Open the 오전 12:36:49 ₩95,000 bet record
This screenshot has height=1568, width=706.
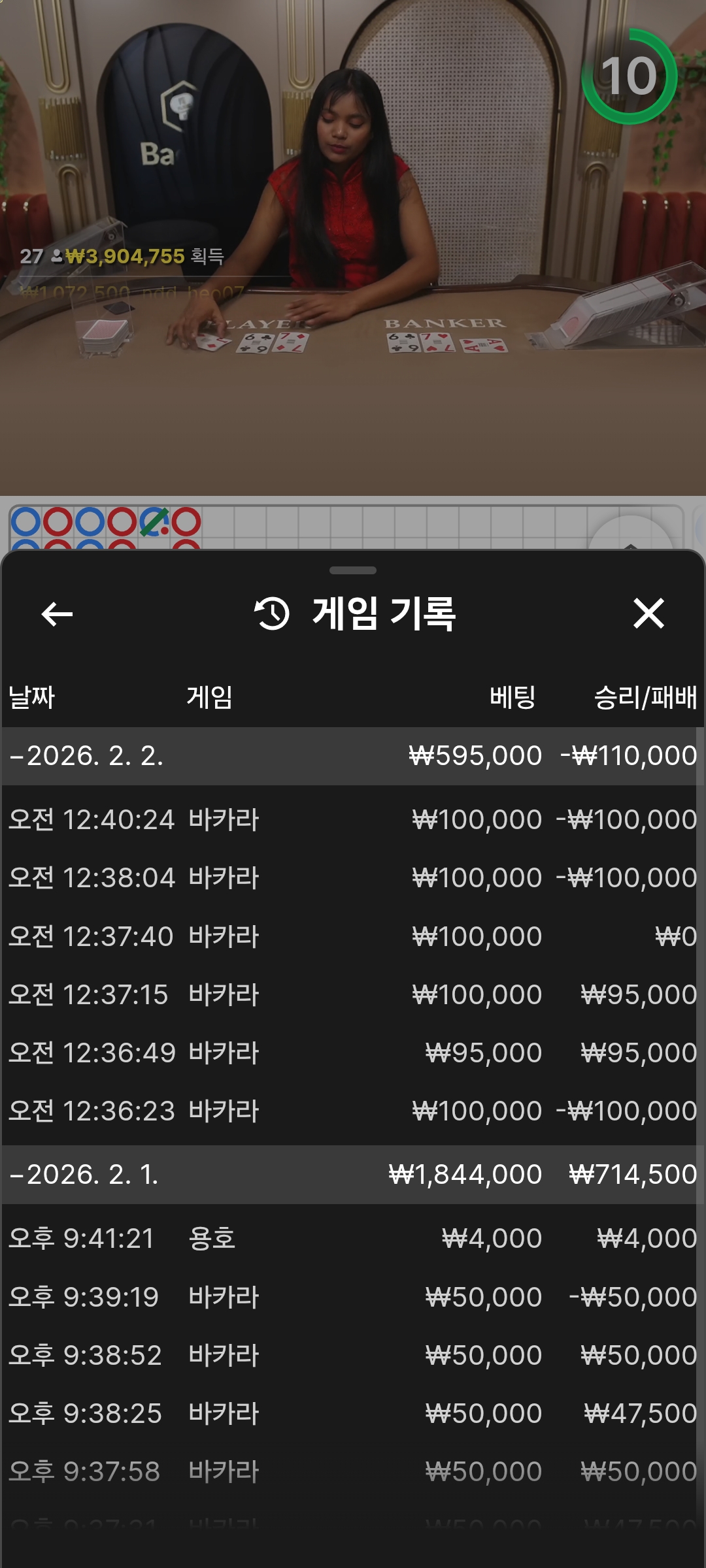352,1053
